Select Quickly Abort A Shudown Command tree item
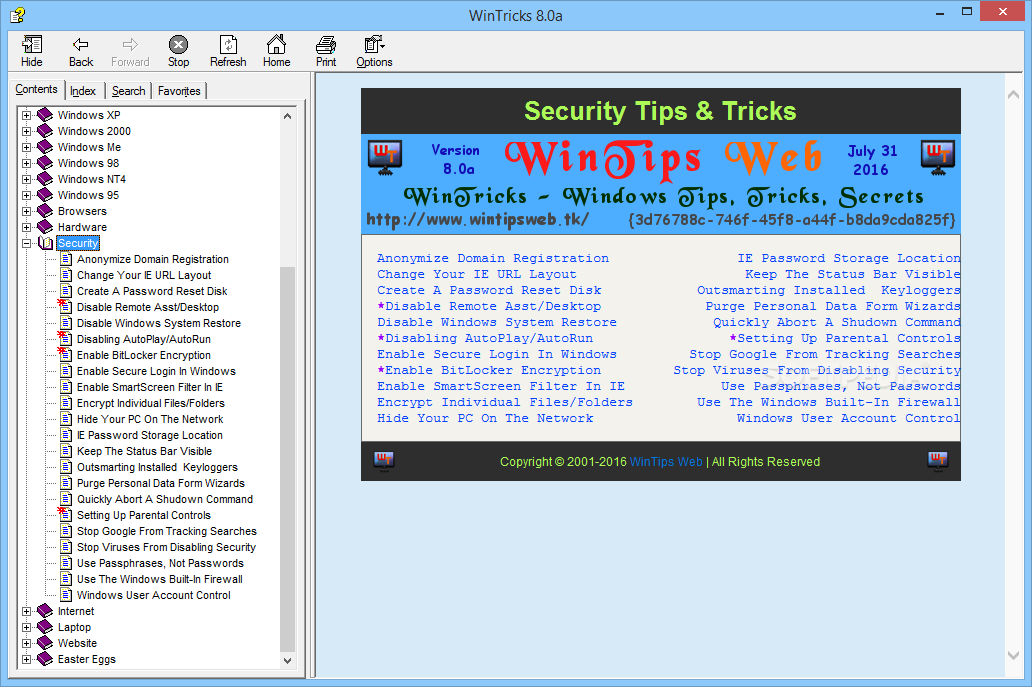The width and height of the screenshot is (1032, 687). 165,499
